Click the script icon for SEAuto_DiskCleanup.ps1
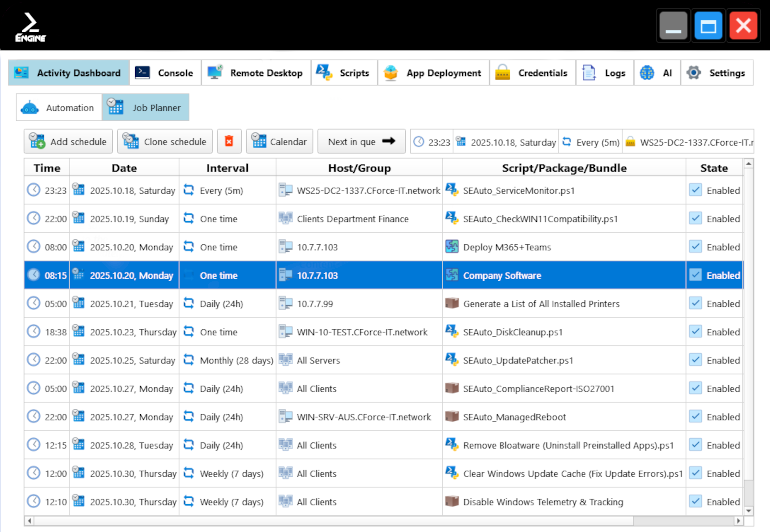This screenshot has height=532, width=770. (x=452, y=332)
